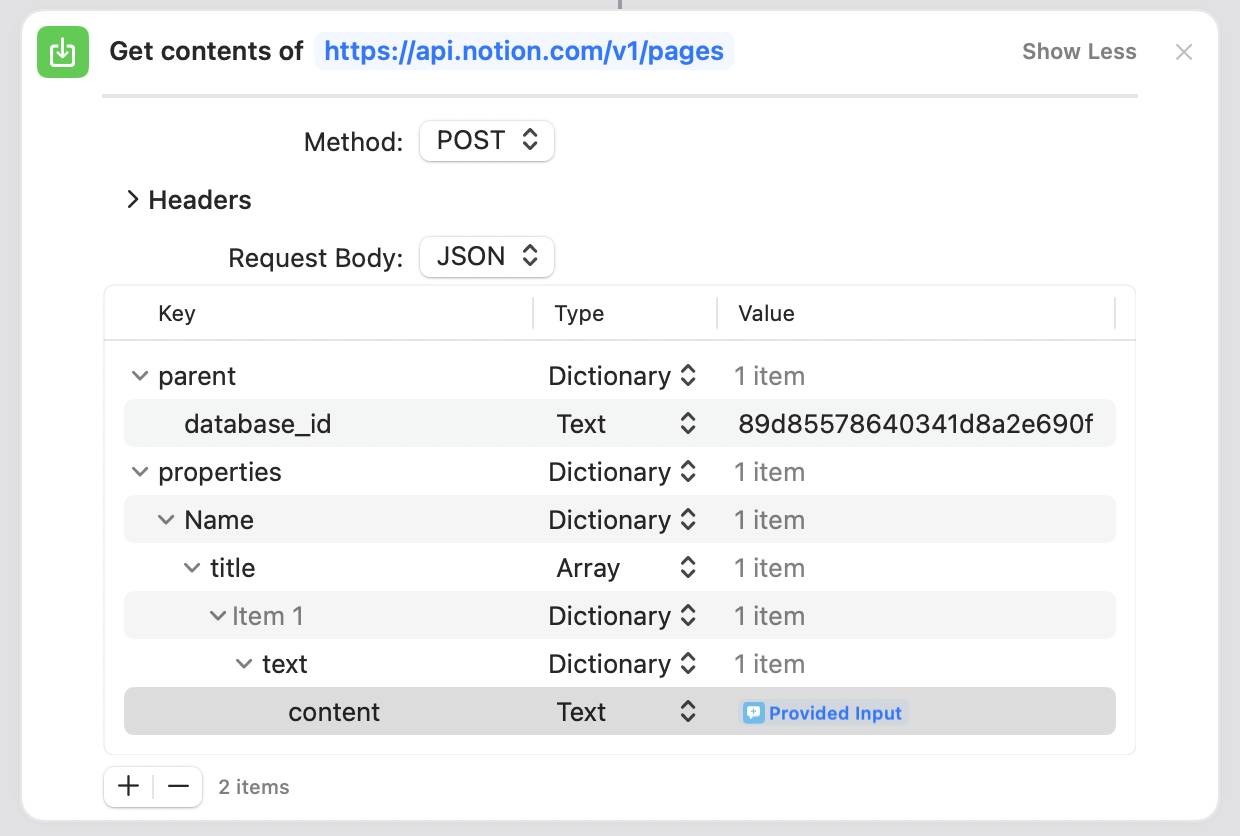Select the text key label
The height and width of the screenshot is (836, 1240).
285,665
